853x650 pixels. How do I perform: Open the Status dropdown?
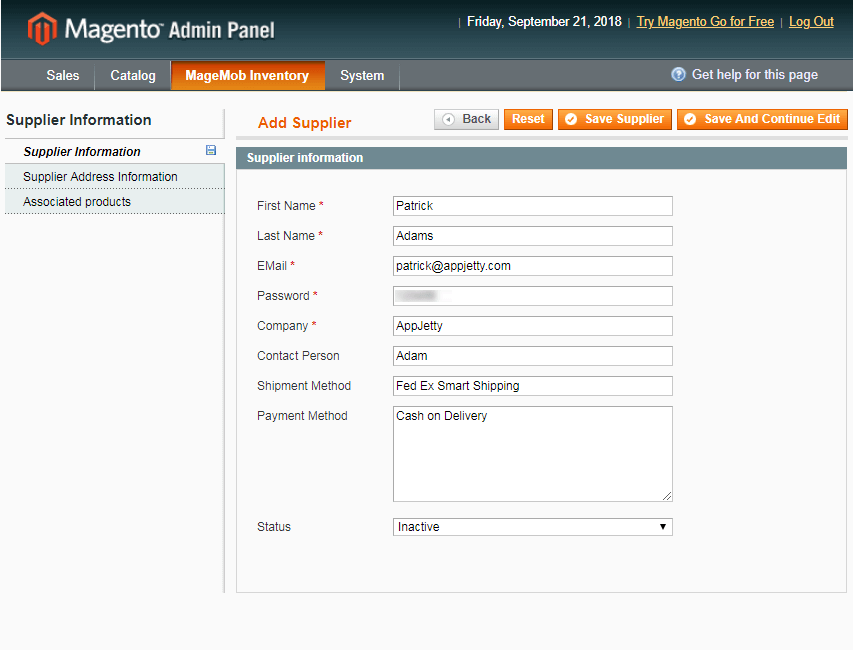tap(532, 527)
